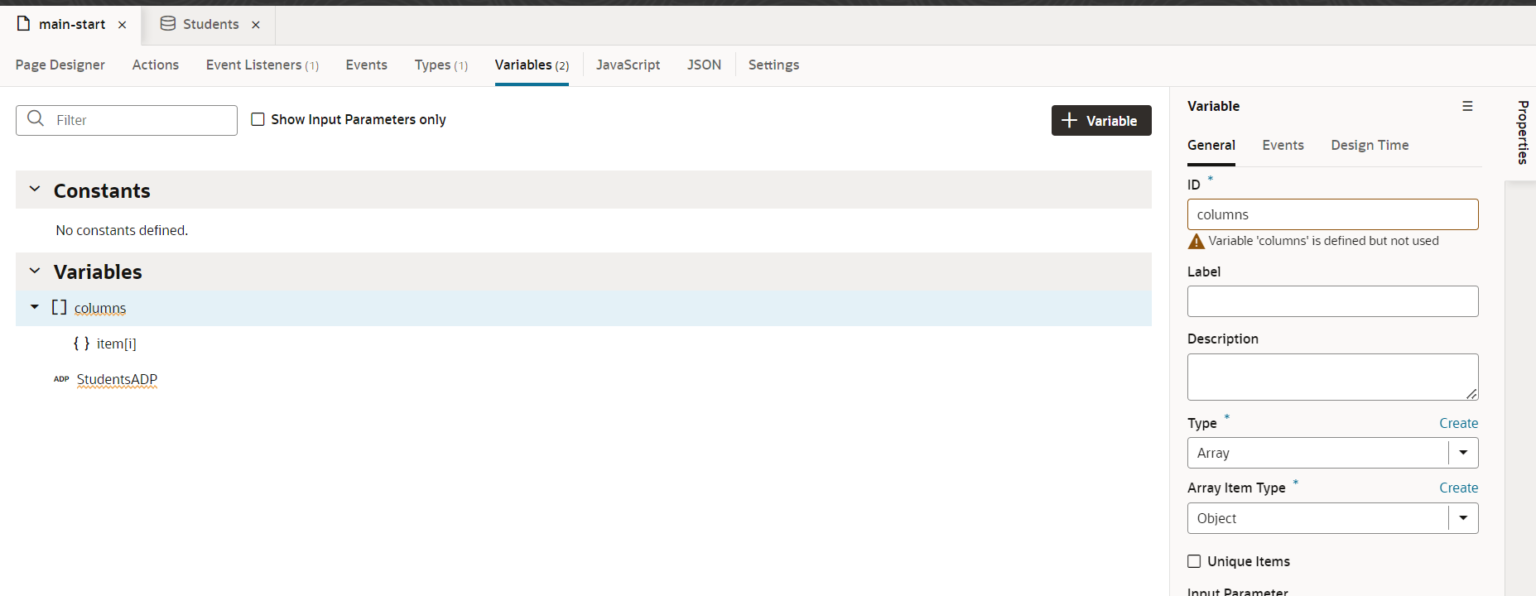
Task: Click the Create link next to Type
Action: (1458, 423)
